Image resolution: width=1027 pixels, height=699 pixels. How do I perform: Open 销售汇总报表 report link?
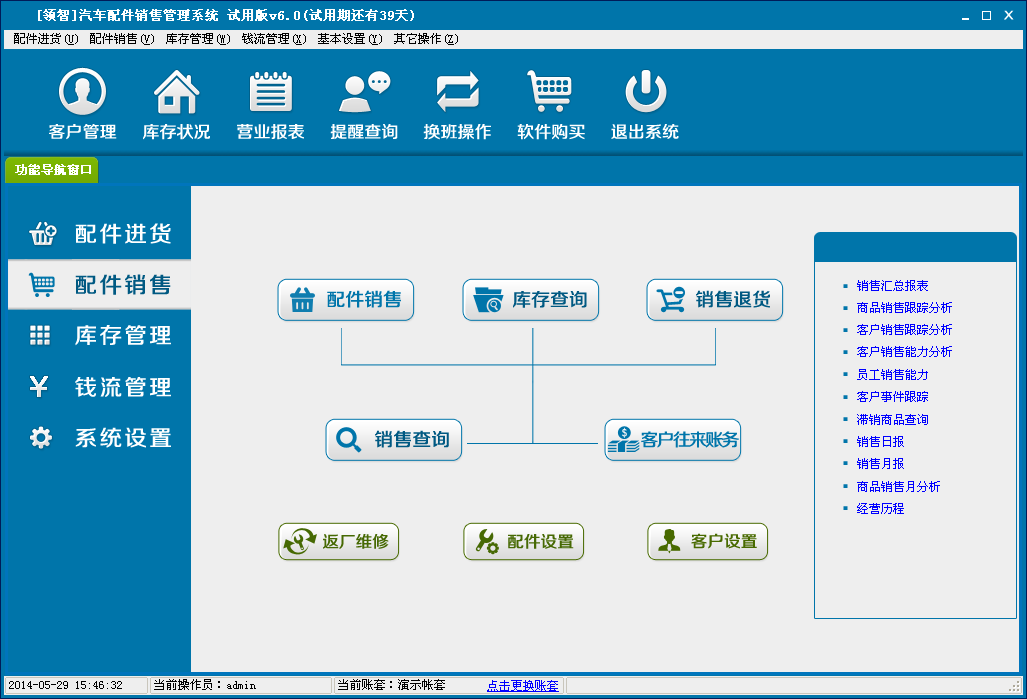[892, 286]
